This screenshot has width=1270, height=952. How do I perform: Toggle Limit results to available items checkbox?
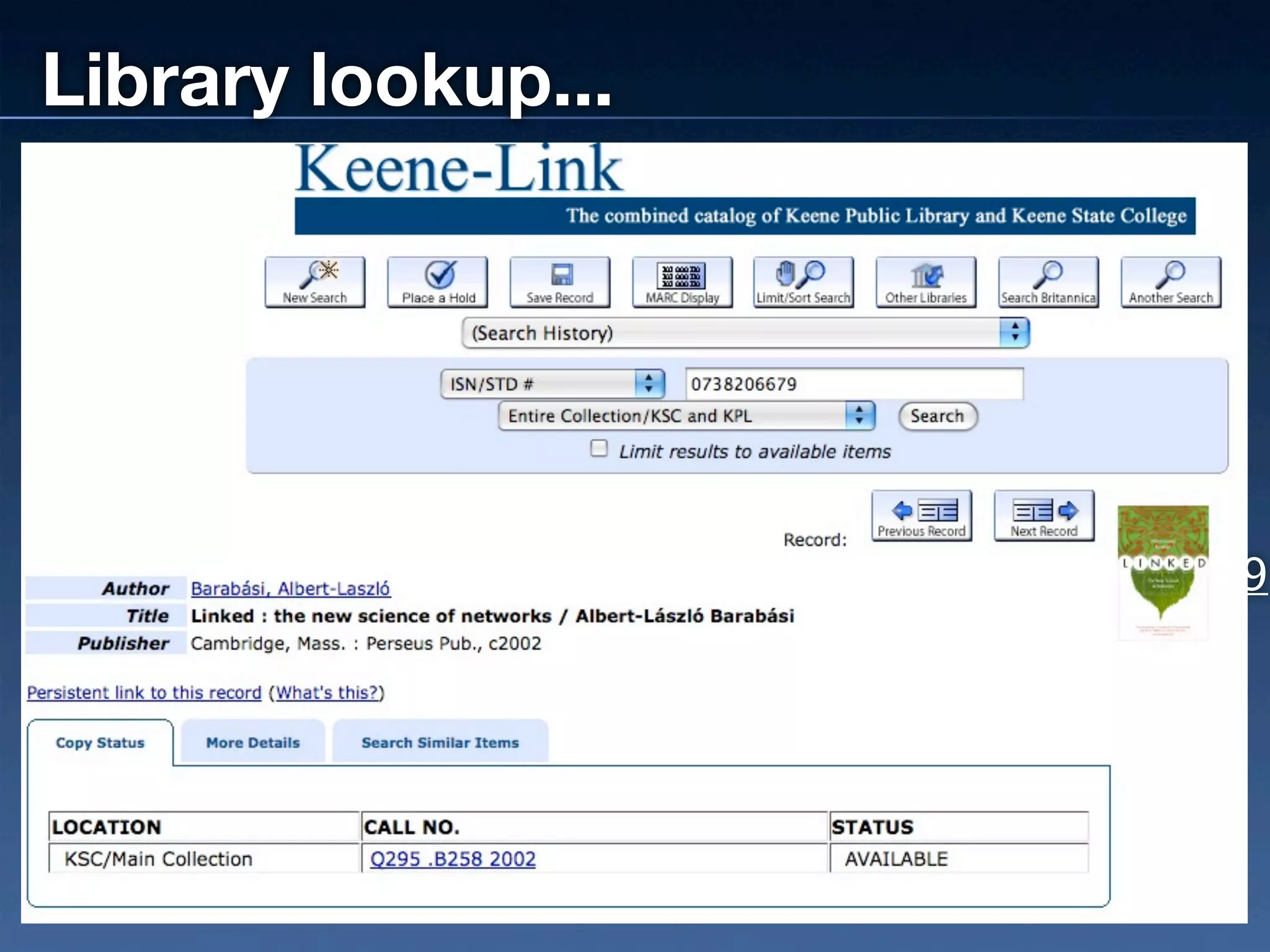598,448
